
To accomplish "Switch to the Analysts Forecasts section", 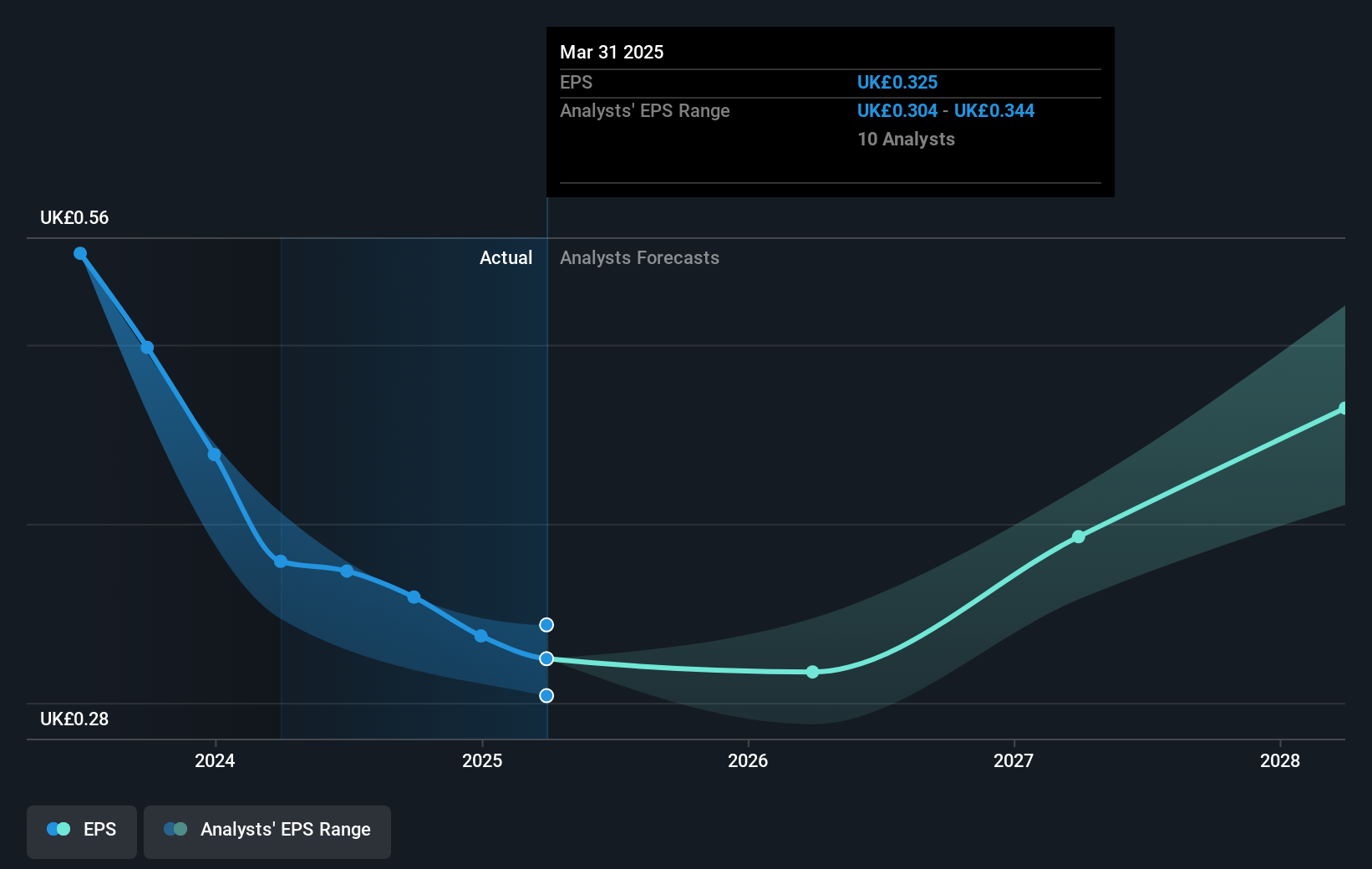I will [639, 257].
